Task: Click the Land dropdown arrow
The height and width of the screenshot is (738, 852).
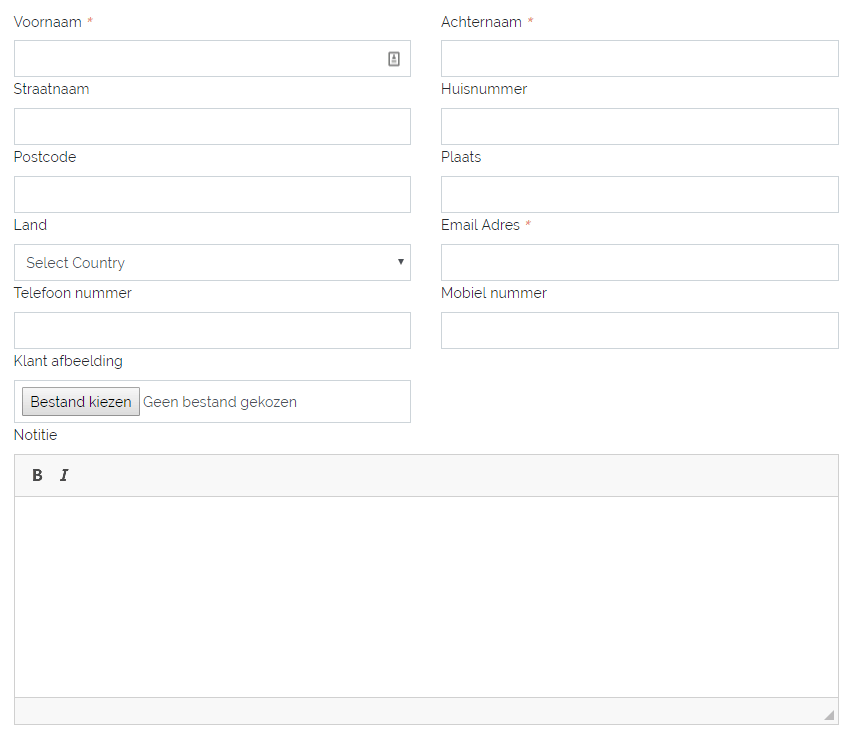Action: click(x=400, y=262)
